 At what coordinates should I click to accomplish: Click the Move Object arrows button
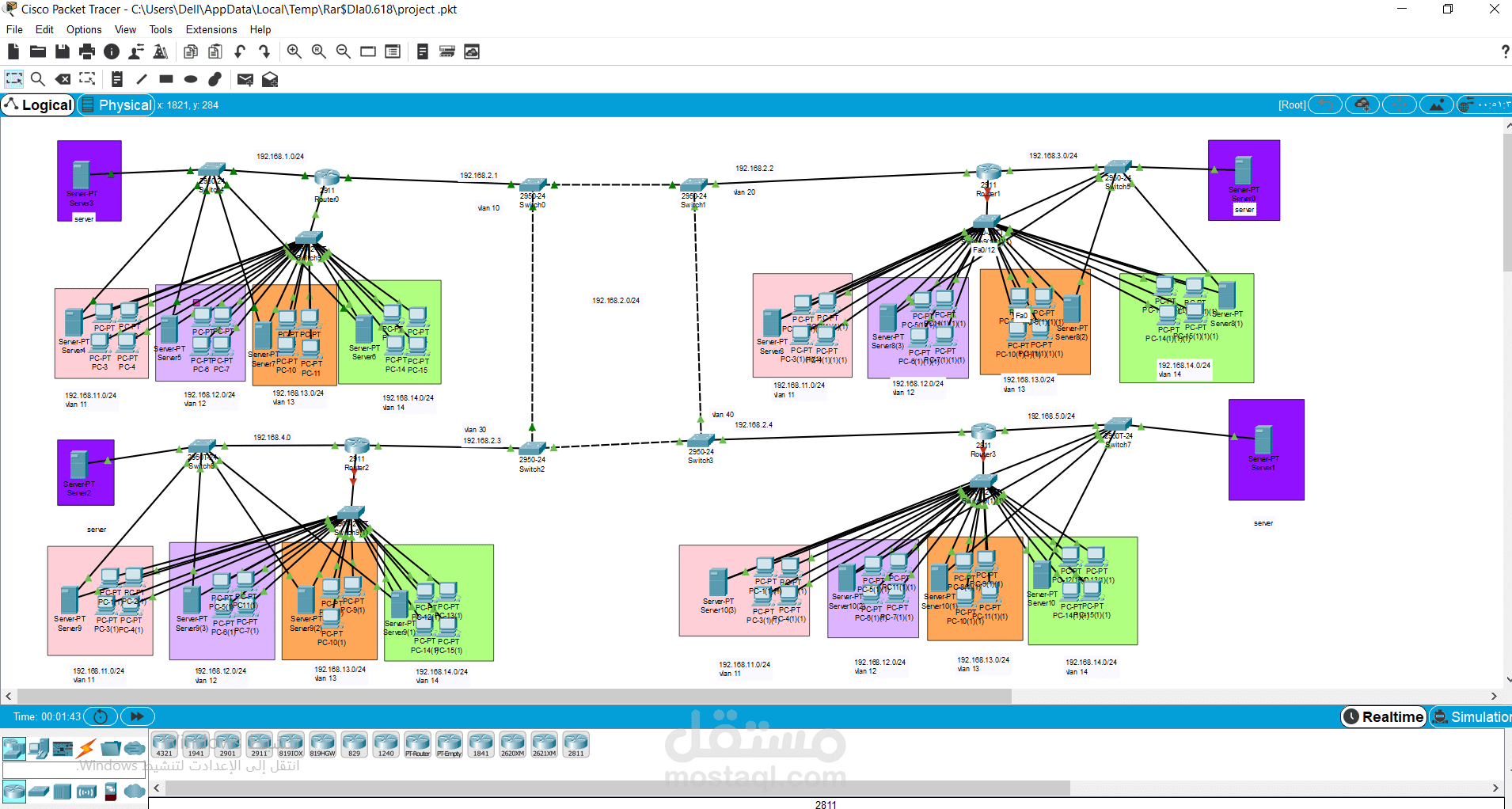1400,104
